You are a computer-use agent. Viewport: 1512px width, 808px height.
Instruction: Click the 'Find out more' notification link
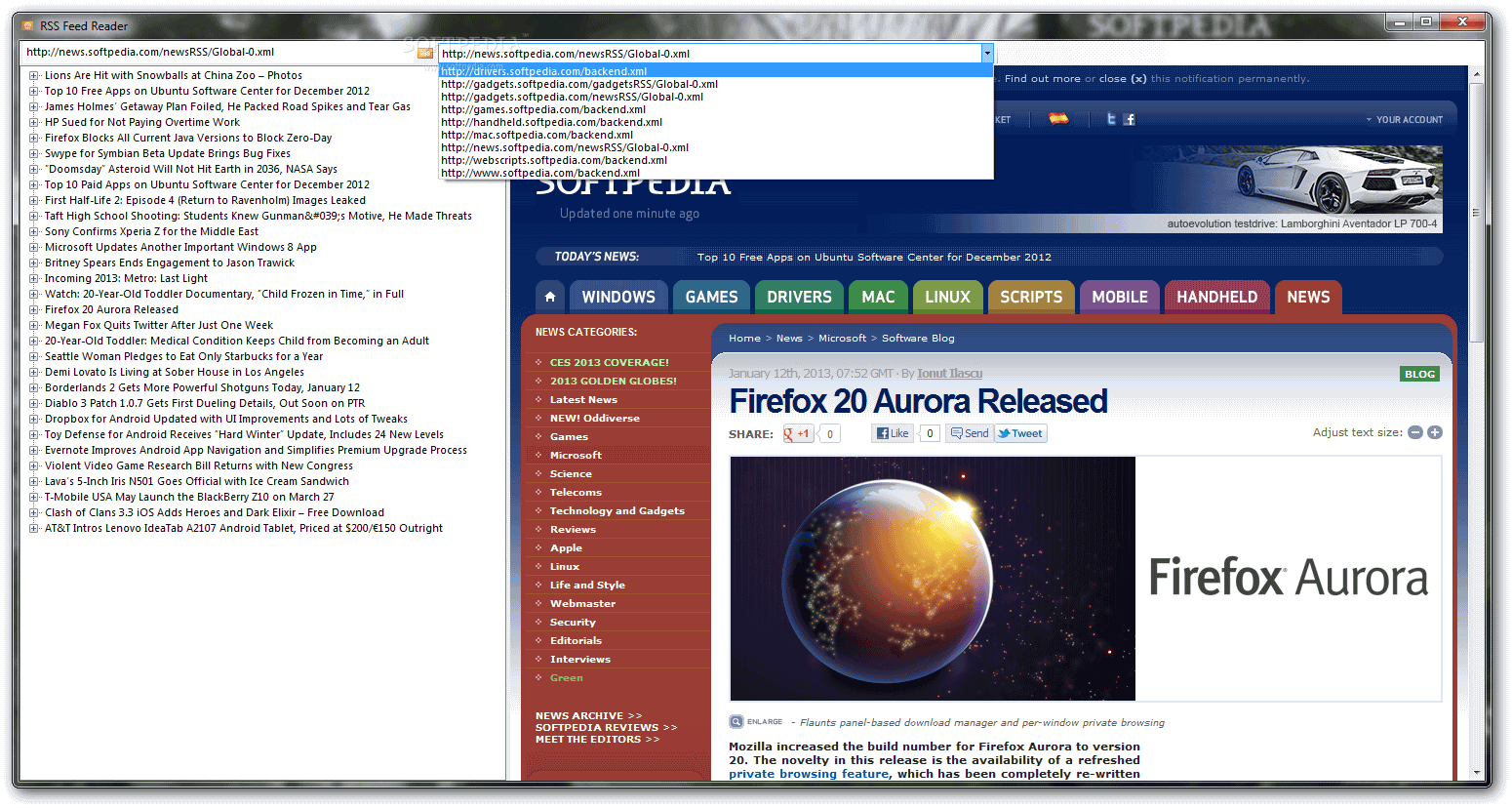coord(1042,78)
